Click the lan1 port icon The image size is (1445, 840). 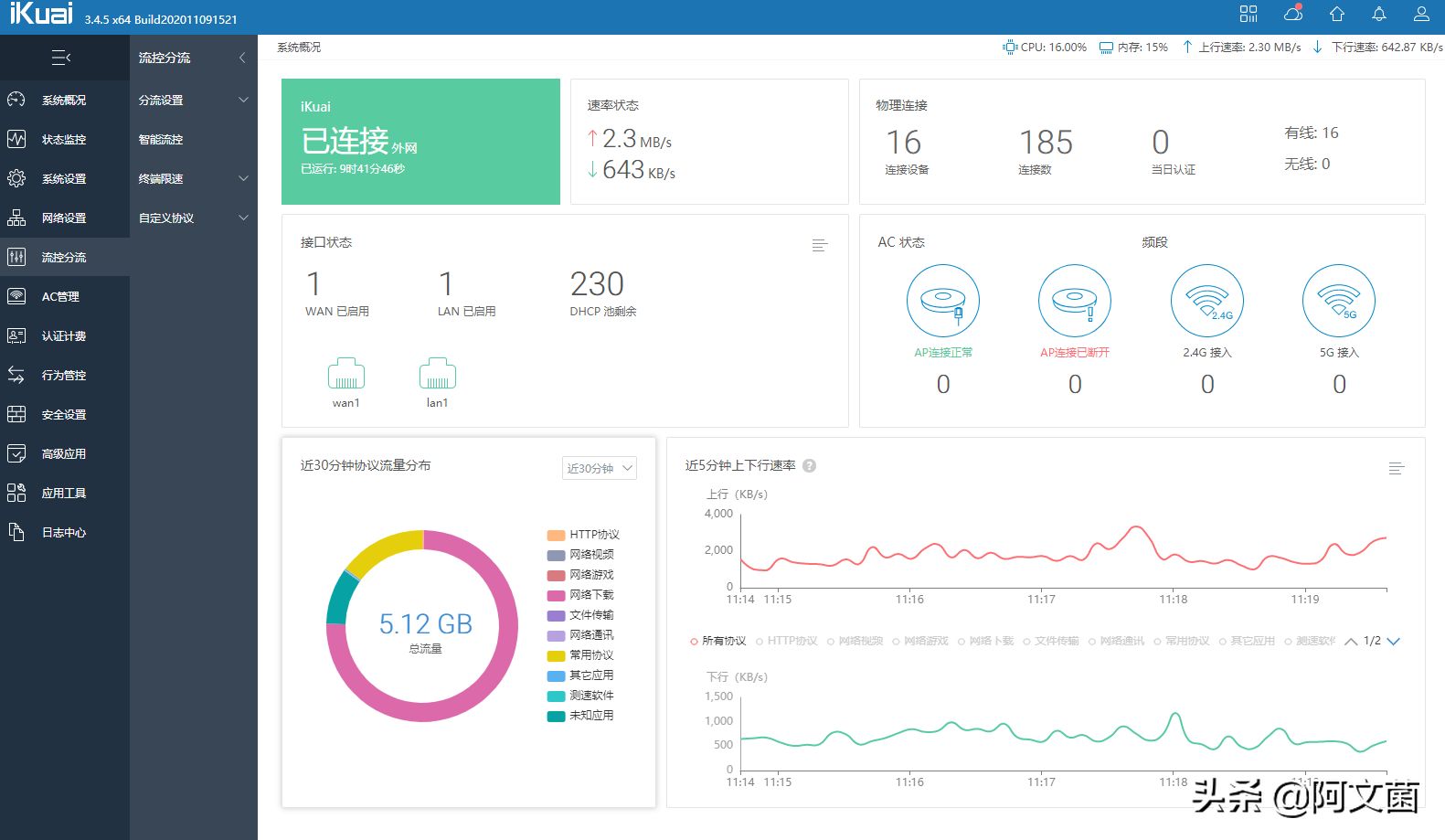click(438, 373)
